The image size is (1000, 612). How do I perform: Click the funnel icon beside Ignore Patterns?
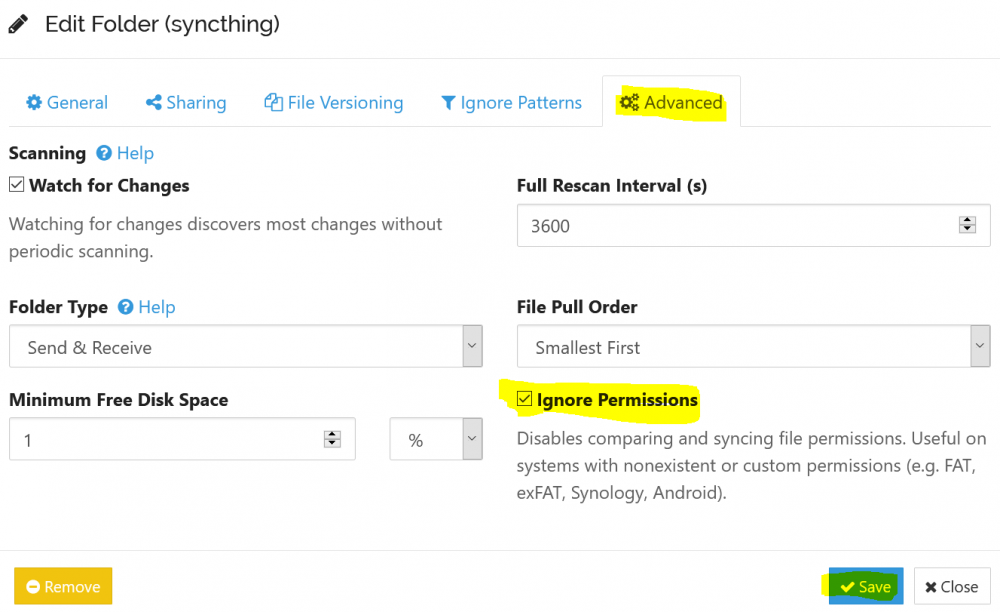coord(448,103)
